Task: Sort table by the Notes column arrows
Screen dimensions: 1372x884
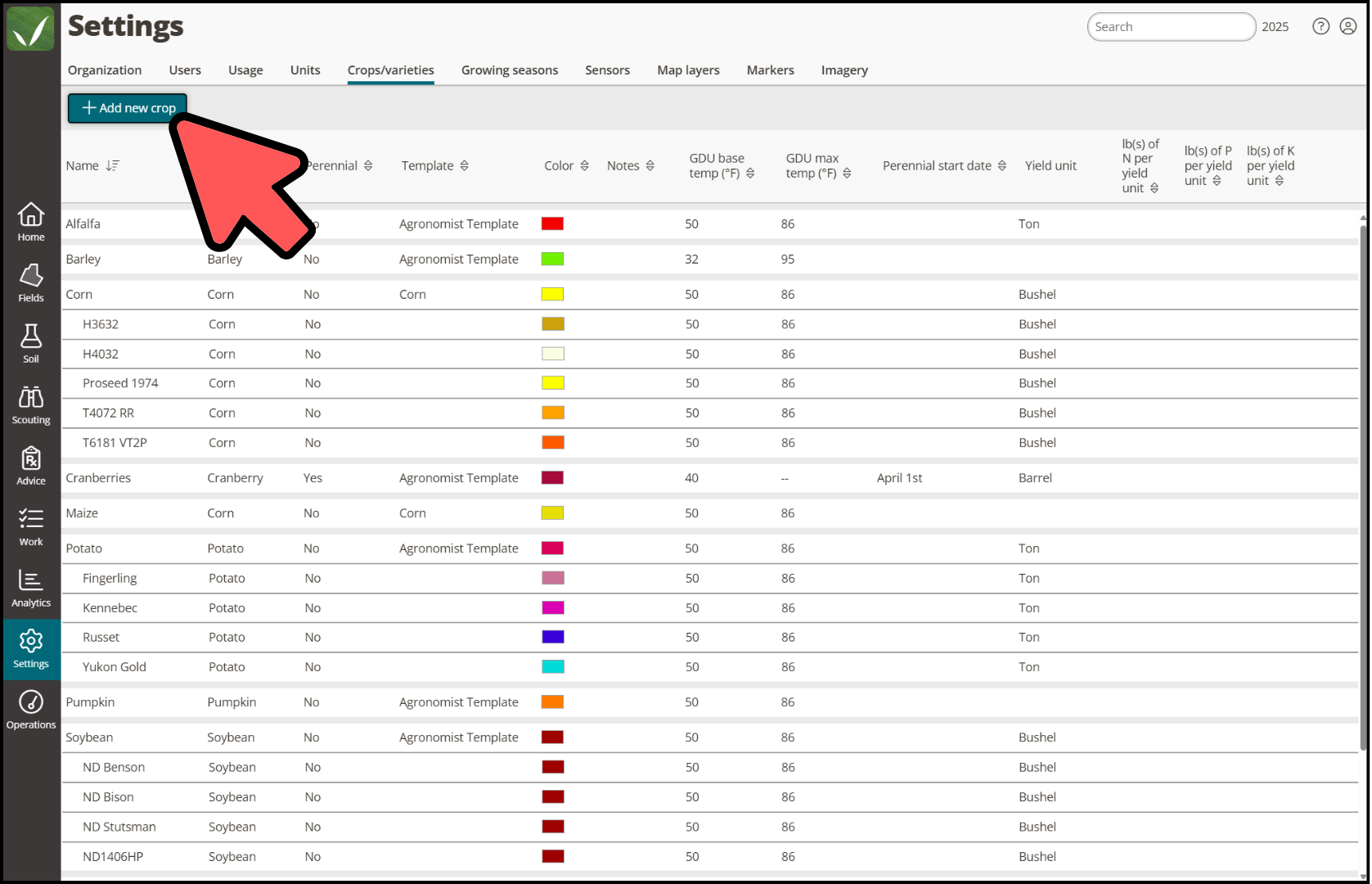Action: point(650,165)
